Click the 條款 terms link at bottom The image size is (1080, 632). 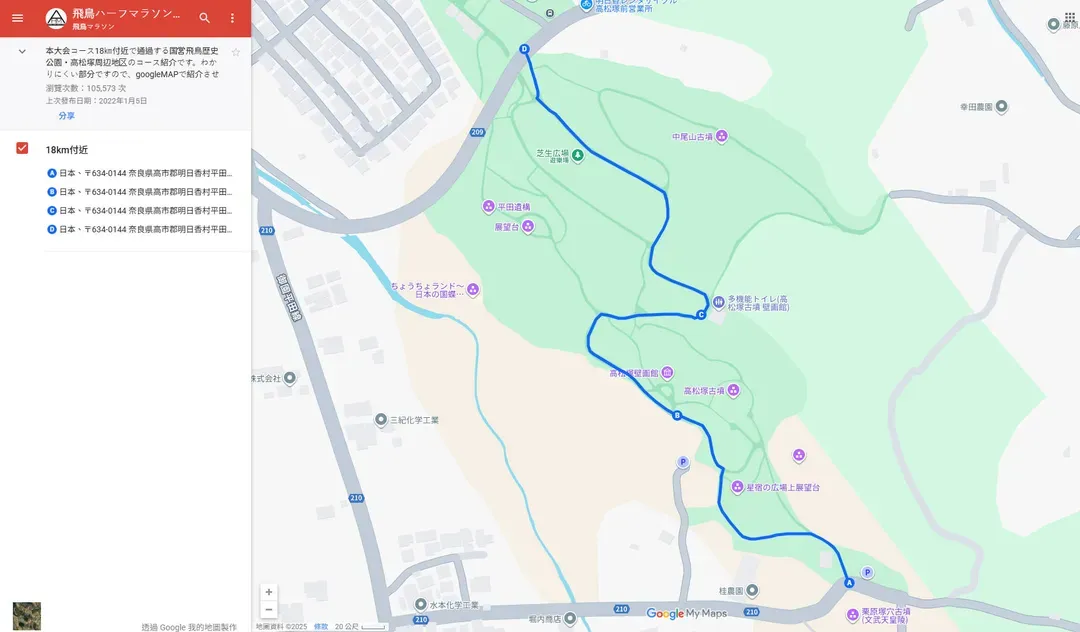pyautogui.click(x=321, y=626)
